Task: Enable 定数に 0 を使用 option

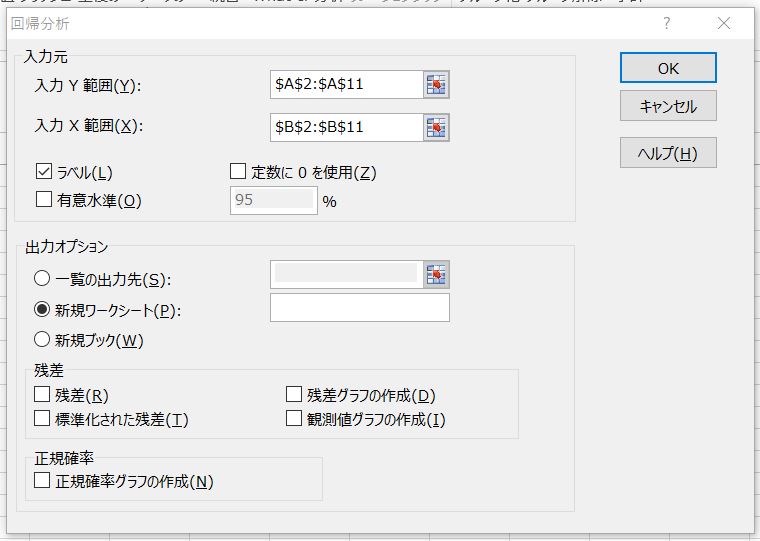Action: click(x=238, y=172)
